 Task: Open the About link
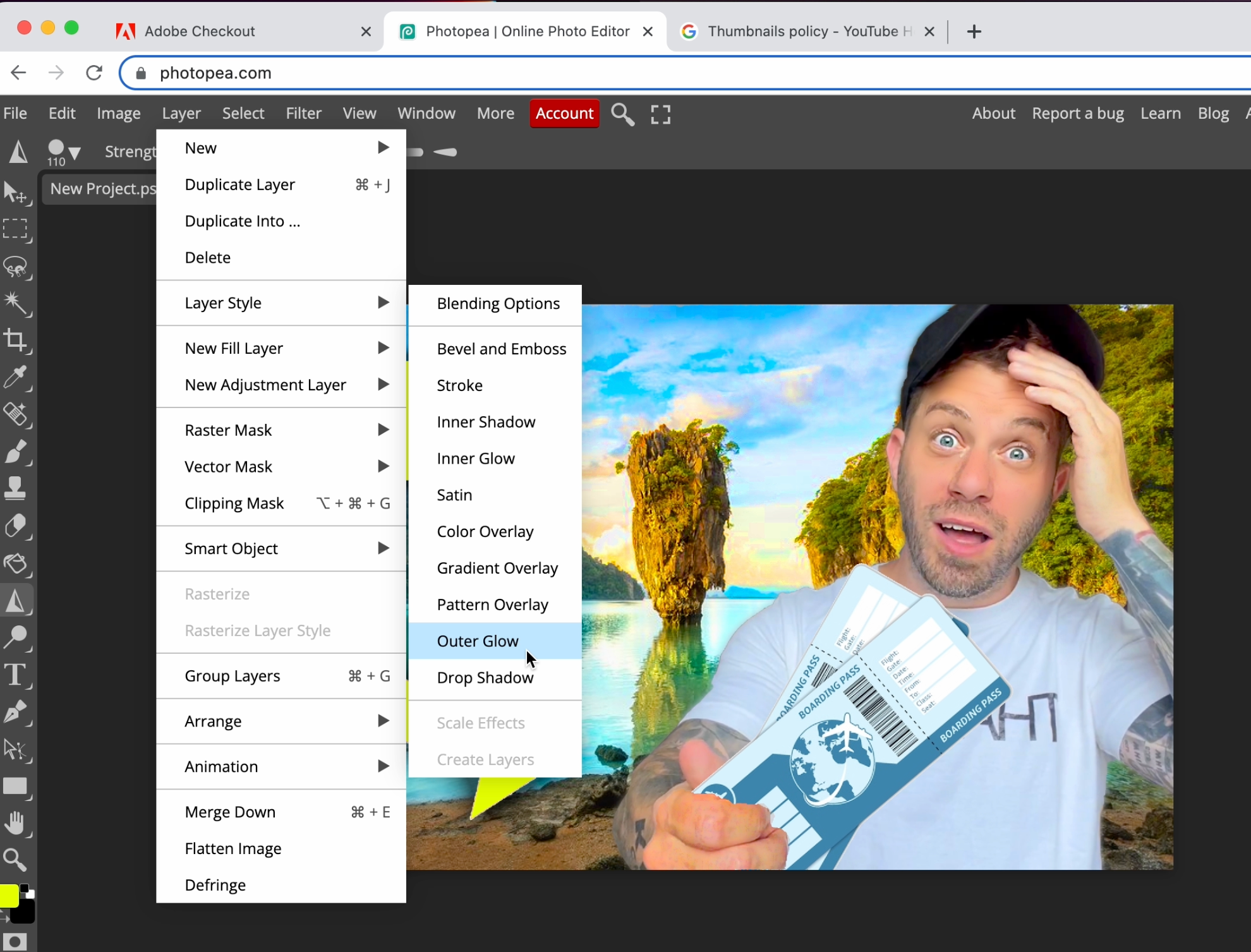(993, 114)
